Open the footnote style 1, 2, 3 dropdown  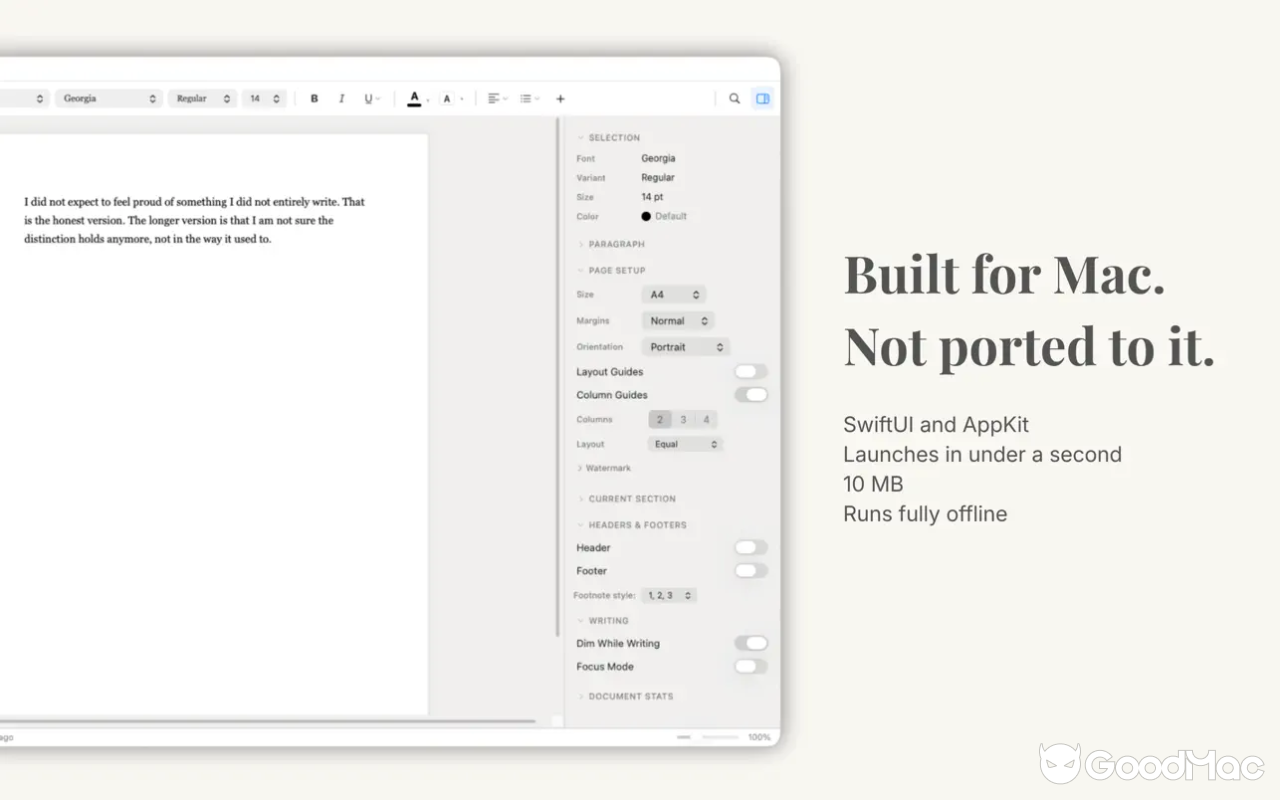pos(669,595)
